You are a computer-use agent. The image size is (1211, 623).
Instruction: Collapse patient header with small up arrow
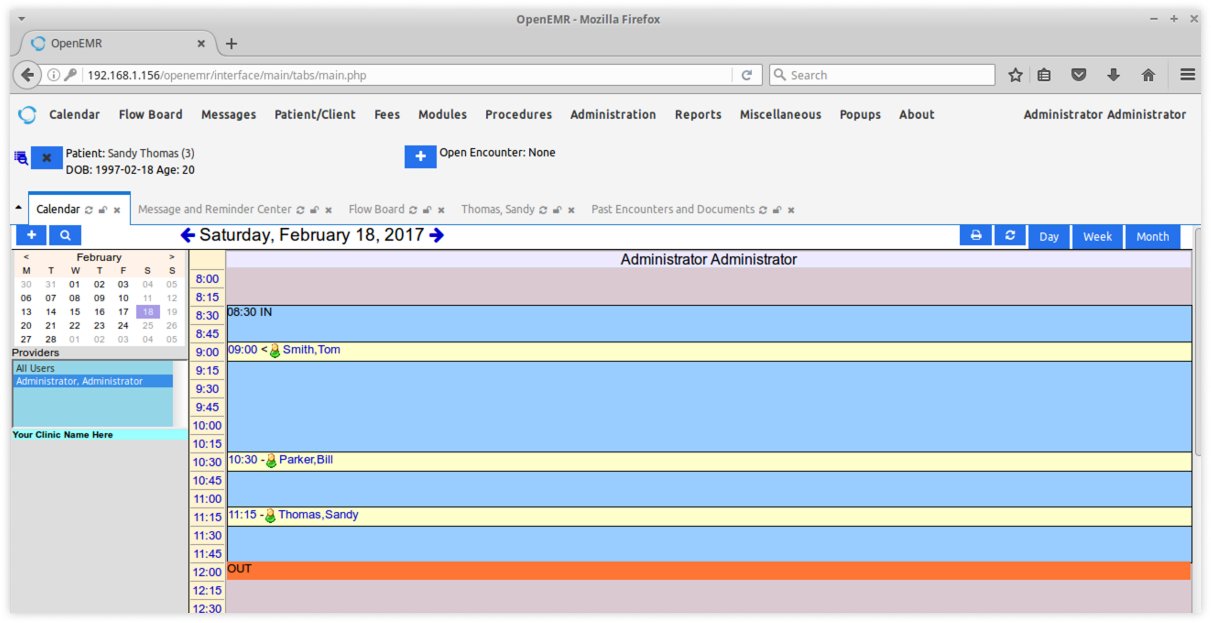pos(18,208)
